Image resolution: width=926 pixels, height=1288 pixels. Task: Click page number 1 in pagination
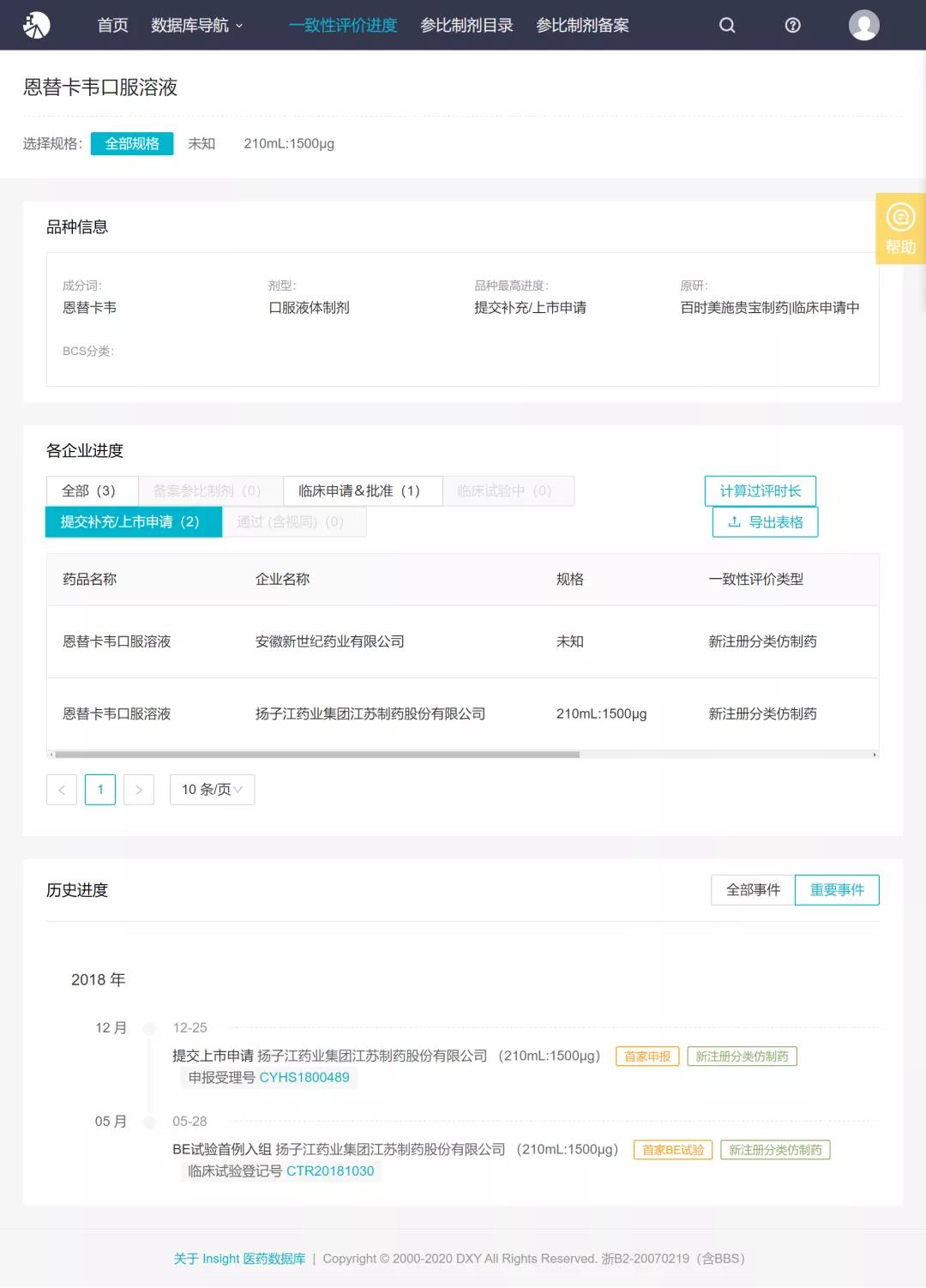100,790
